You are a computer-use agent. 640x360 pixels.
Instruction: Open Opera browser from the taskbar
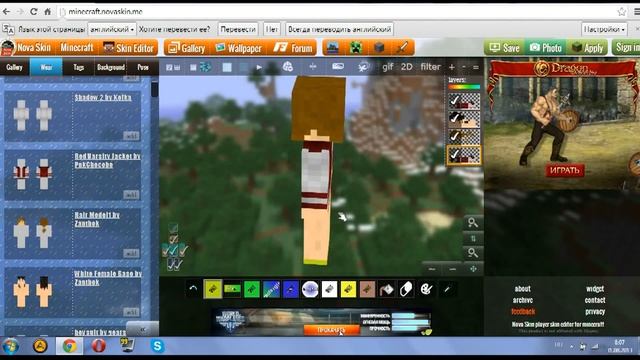[x=98, y=346]
